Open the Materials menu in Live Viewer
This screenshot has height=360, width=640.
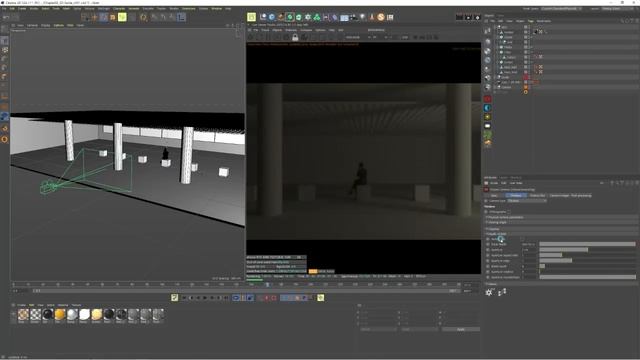(x=291, y=30)
